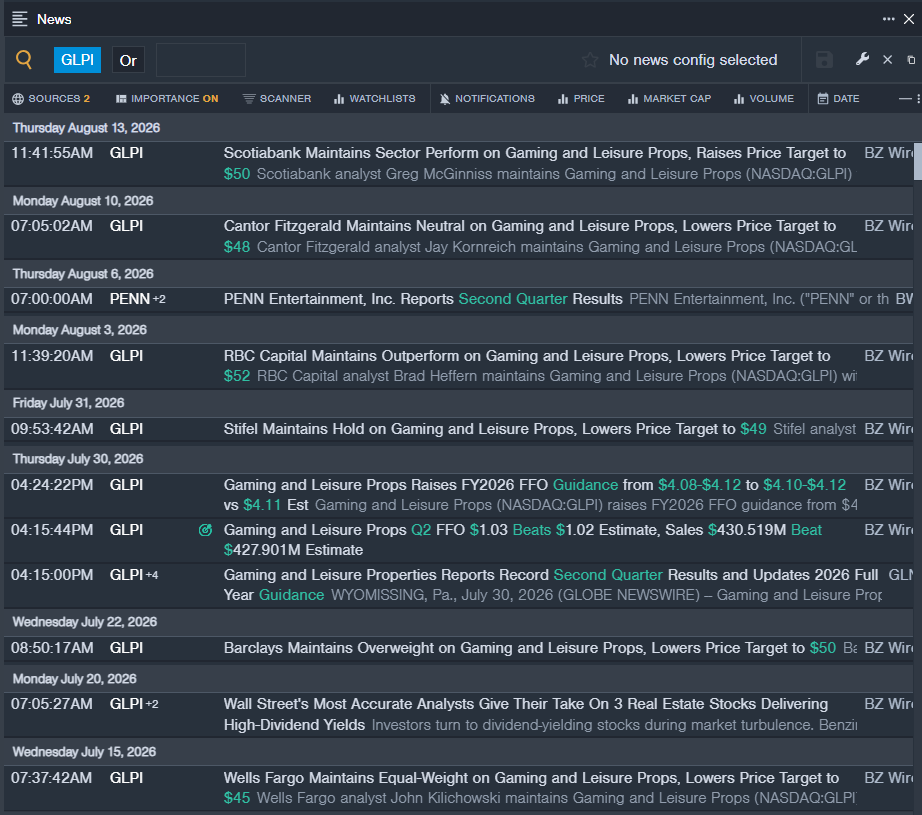Toggle the Importance ON filter
The width and height of the screenshot is (922, 815).
tap(167, 99)
